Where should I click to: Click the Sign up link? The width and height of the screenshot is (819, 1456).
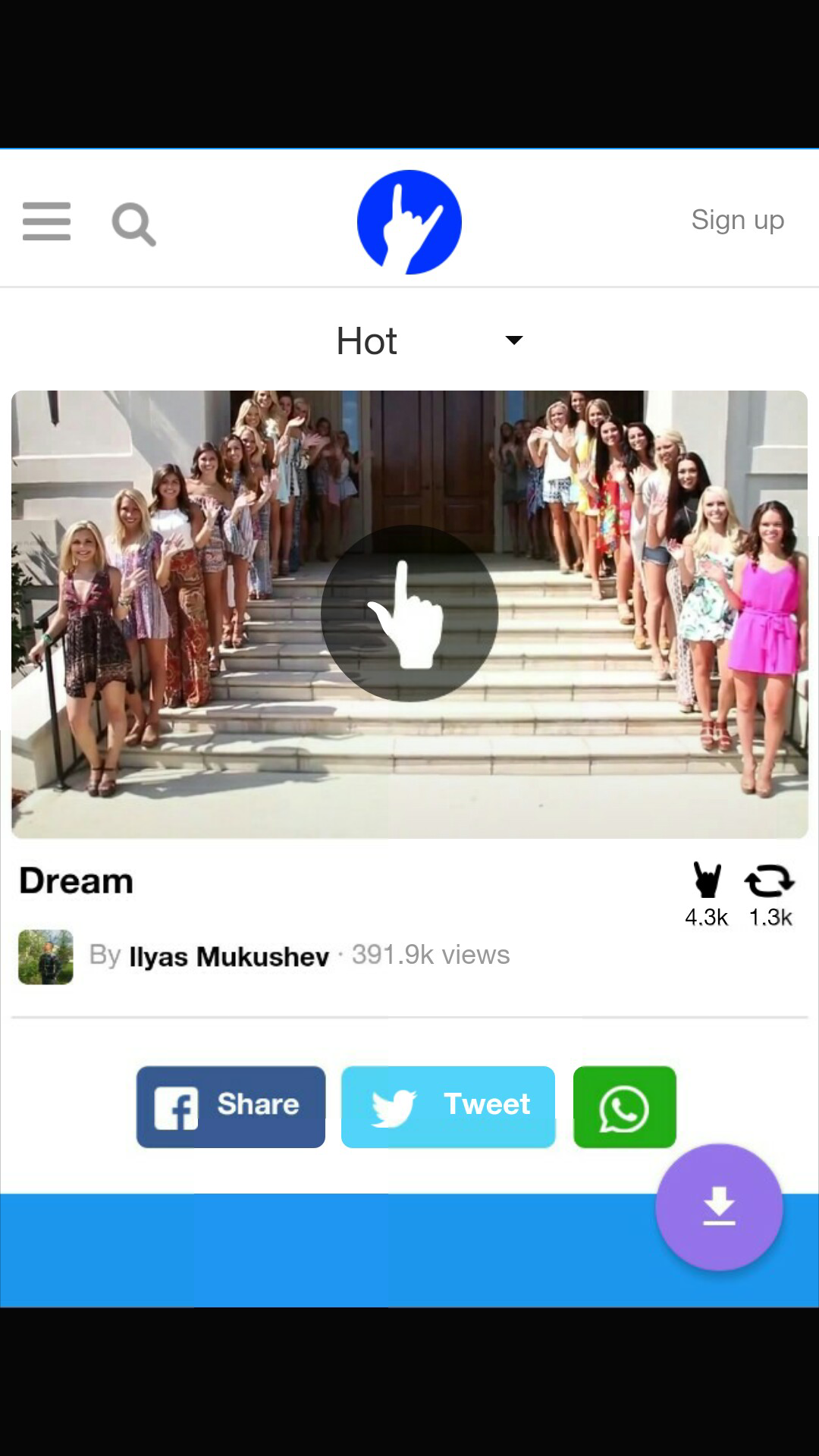[738, 221]
